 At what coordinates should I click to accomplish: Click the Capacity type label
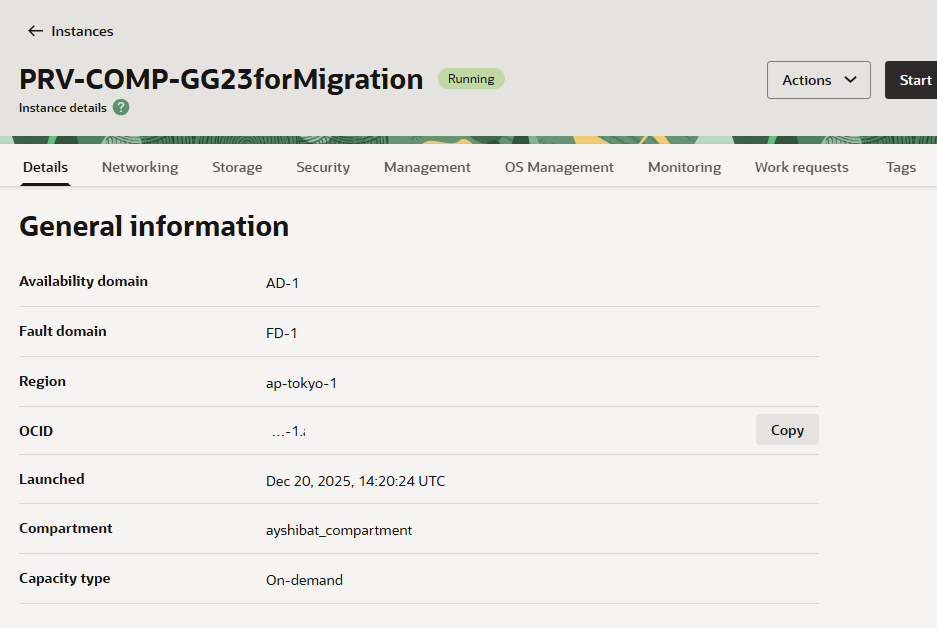point(65,578)
